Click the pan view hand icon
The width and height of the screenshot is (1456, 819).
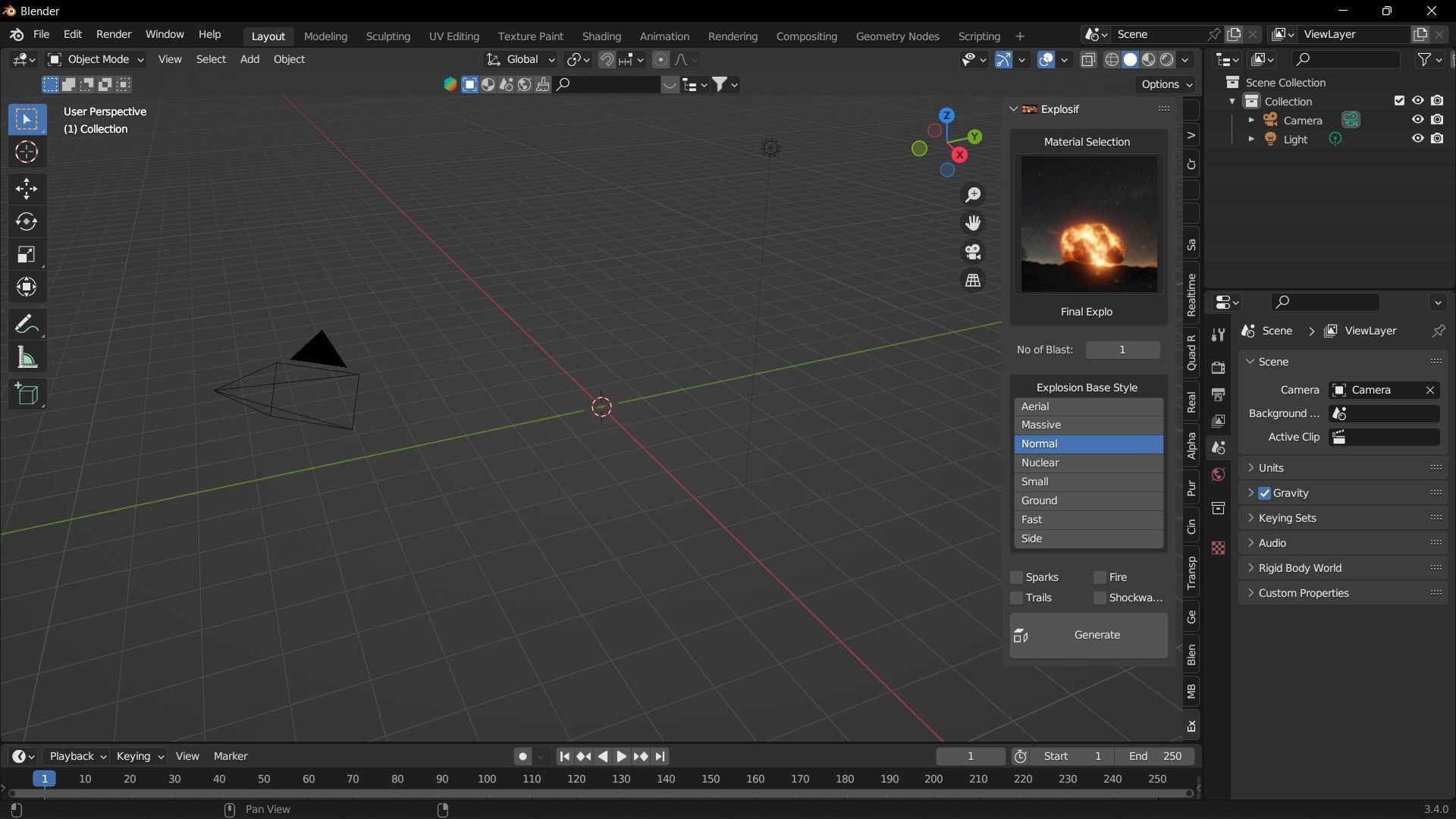[x=973, y=223]
